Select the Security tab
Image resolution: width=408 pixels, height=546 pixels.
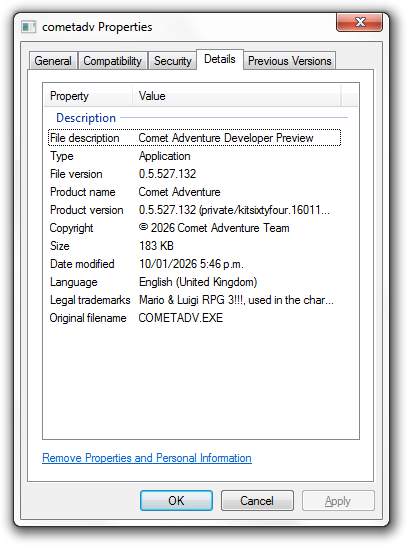(x=173, y=61)
